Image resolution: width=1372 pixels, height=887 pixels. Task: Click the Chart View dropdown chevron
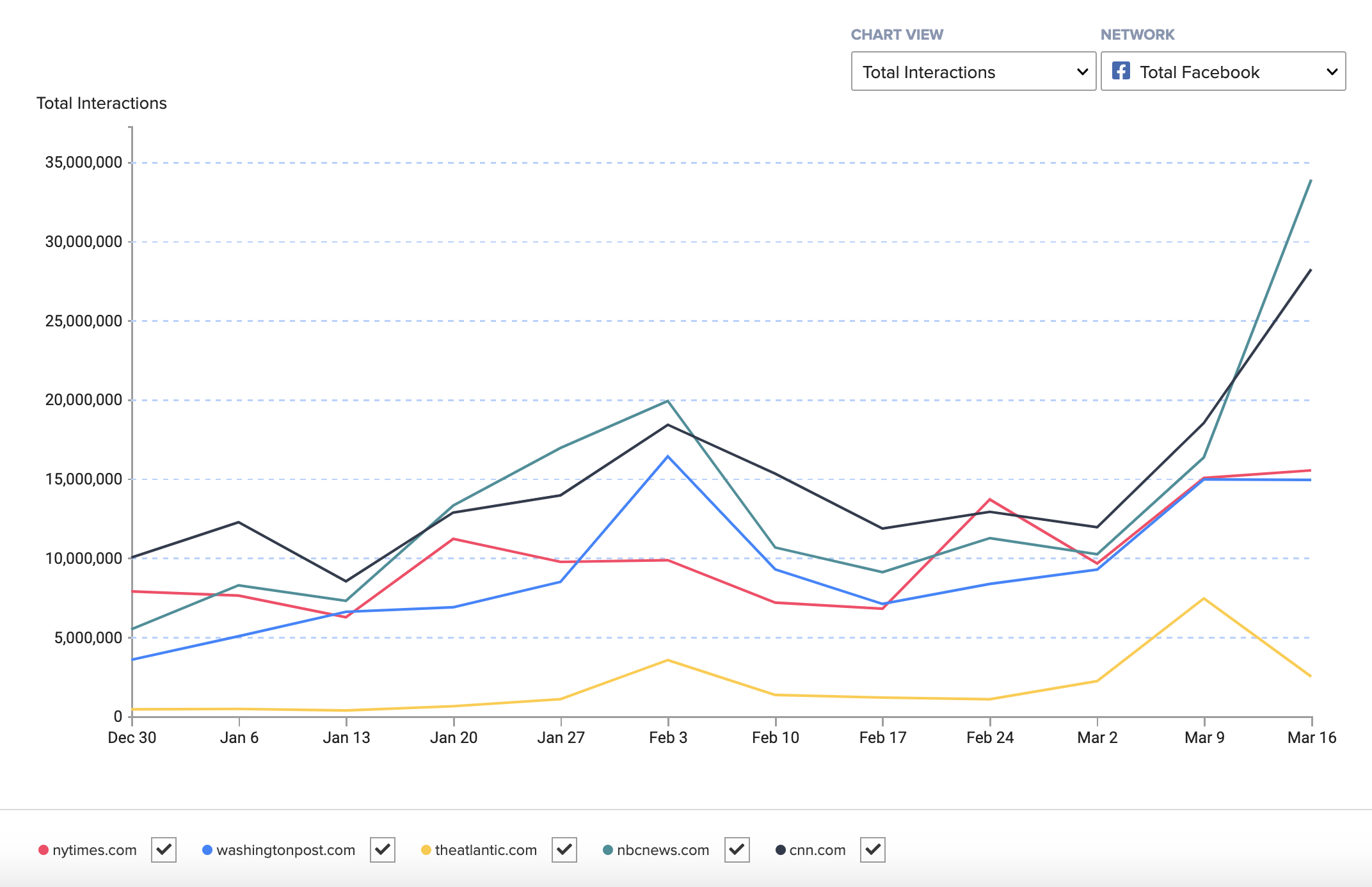pyautogui.click(x=1081, y=72)
